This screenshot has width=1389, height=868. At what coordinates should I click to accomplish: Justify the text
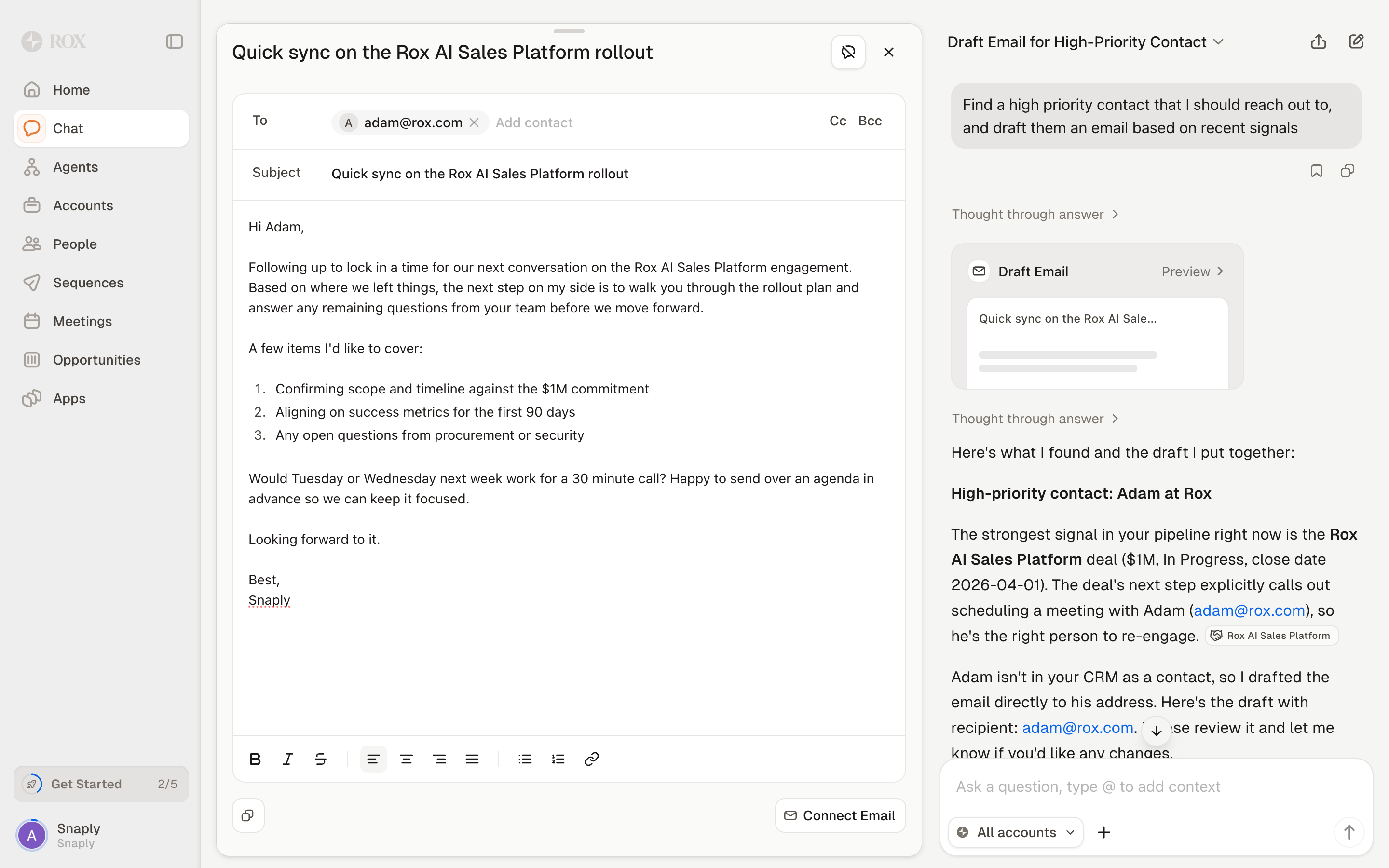click(x=472, y=759)
